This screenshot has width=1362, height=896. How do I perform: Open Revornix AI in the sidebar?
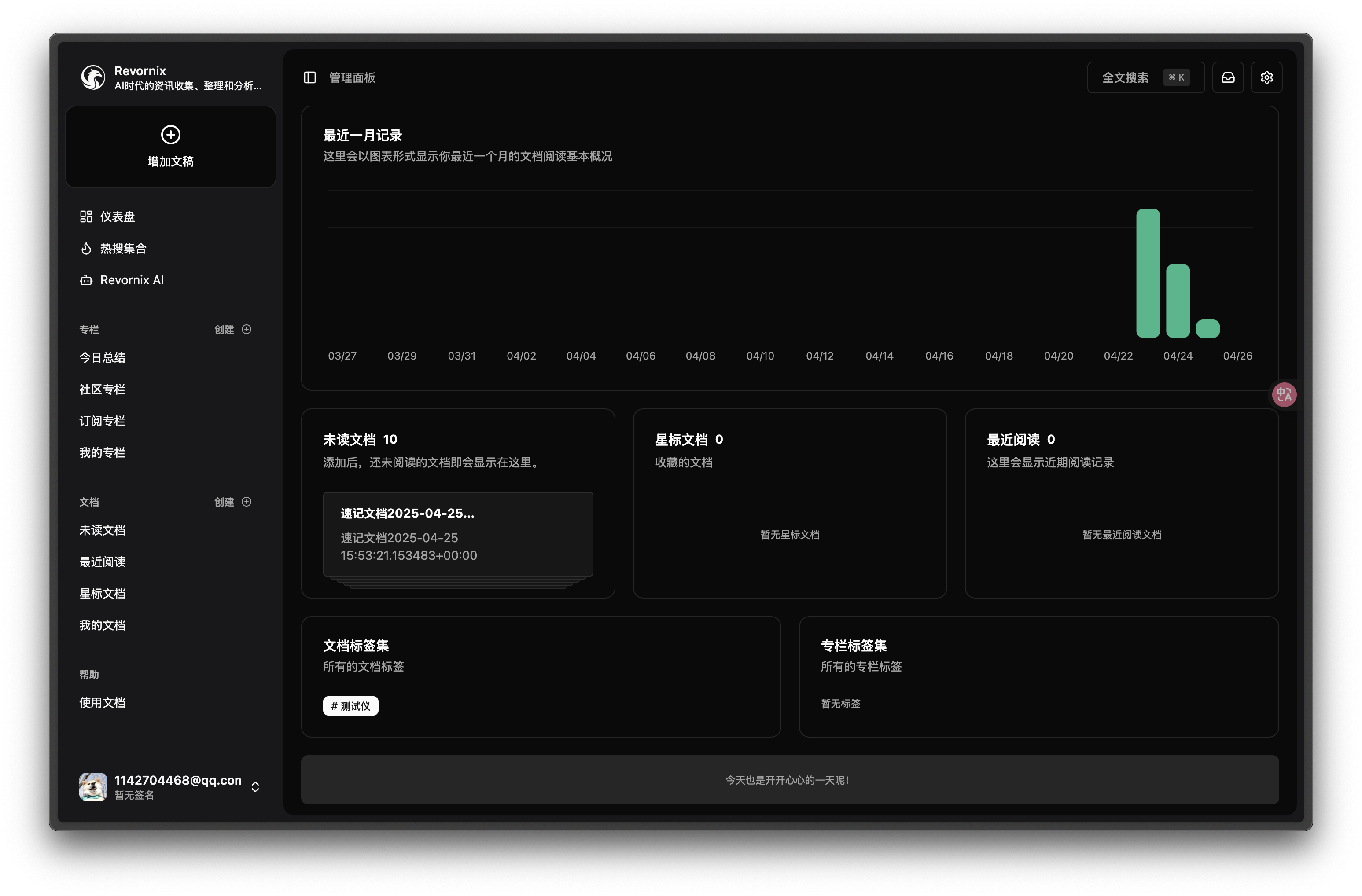click(170, 280)
